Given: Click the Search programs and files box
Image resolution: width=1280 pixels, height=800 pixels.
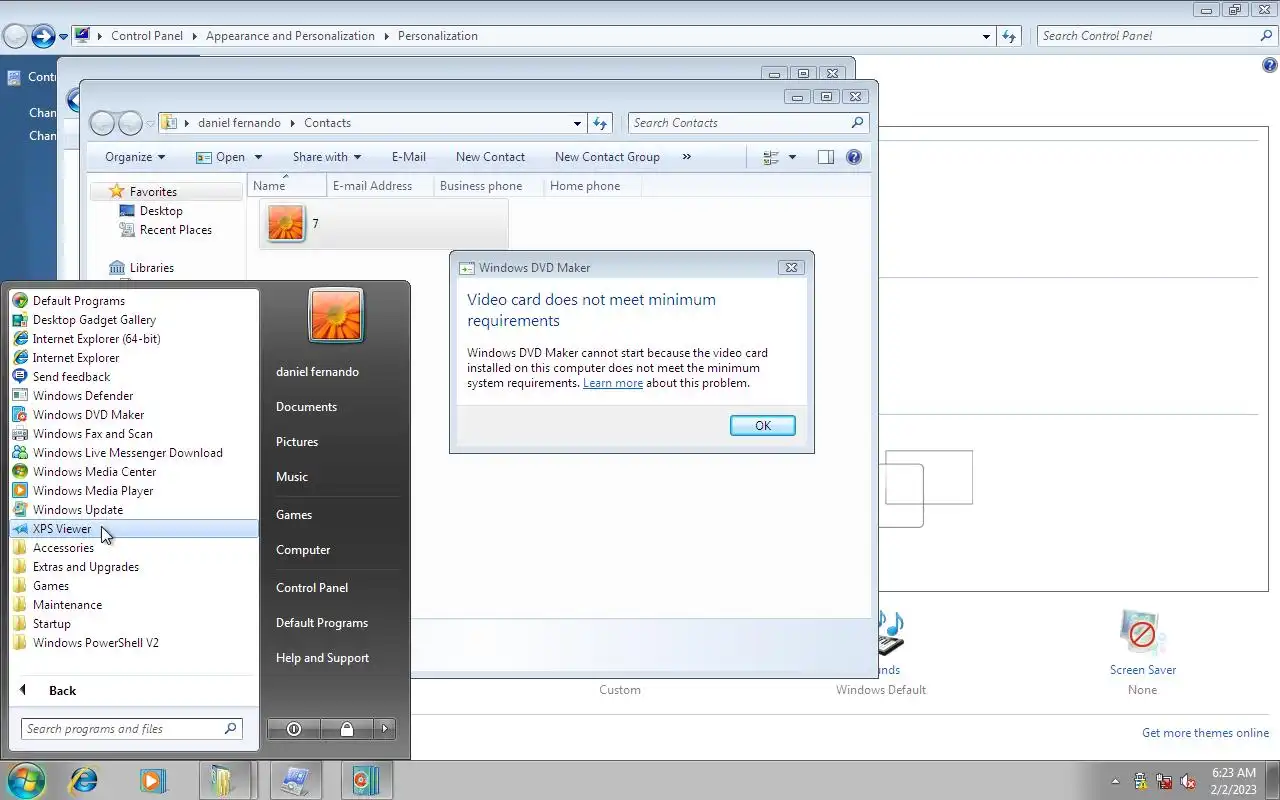Looking at the screenshot, I should point(131,729).
